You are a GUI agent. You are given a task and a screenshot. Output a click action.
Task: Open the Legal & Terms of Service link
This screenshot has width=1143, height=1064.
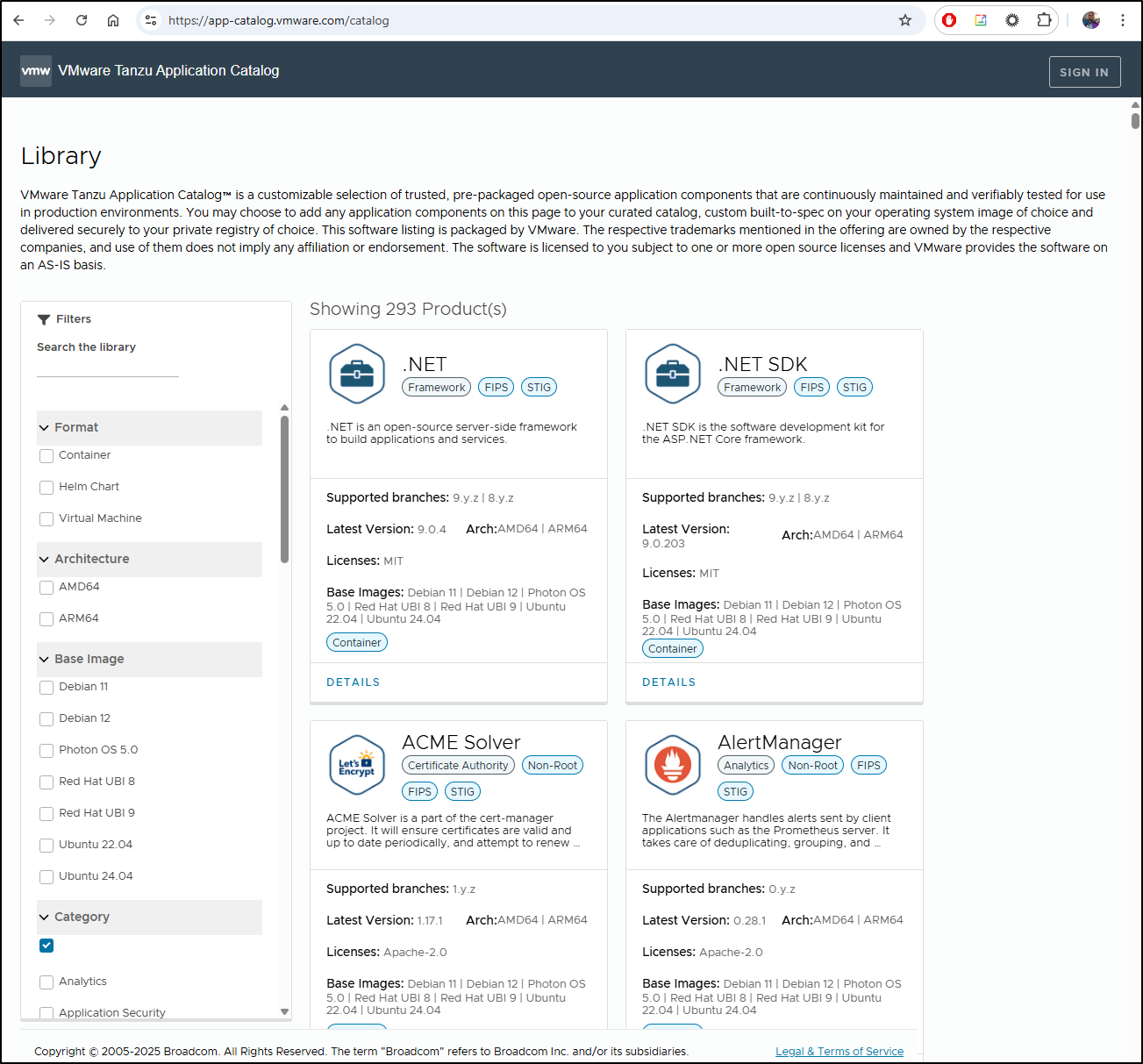839,1052
